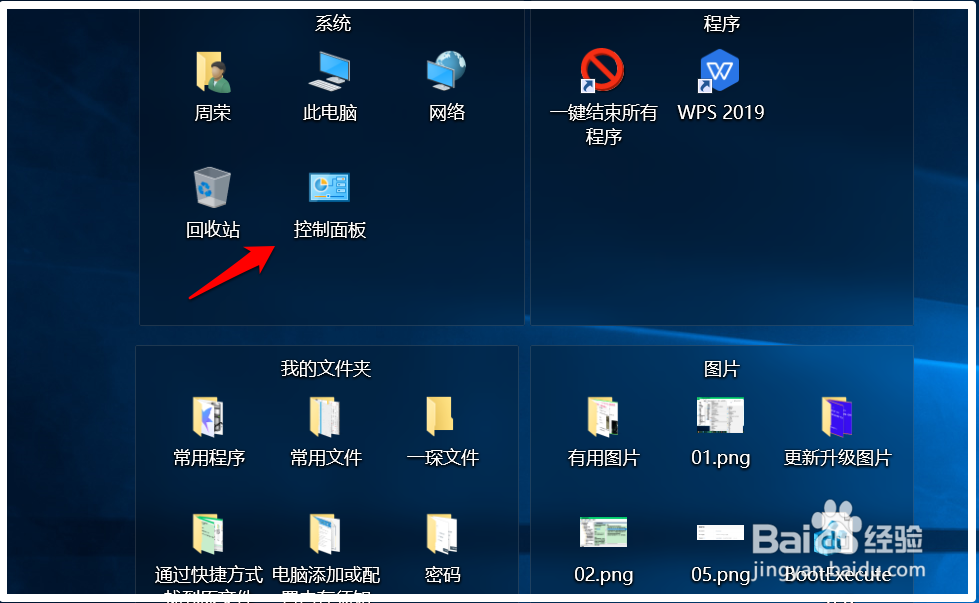Open the 更新升级图片 folder
Viewport: 979px width, 603px height.
tap(836, 418)
